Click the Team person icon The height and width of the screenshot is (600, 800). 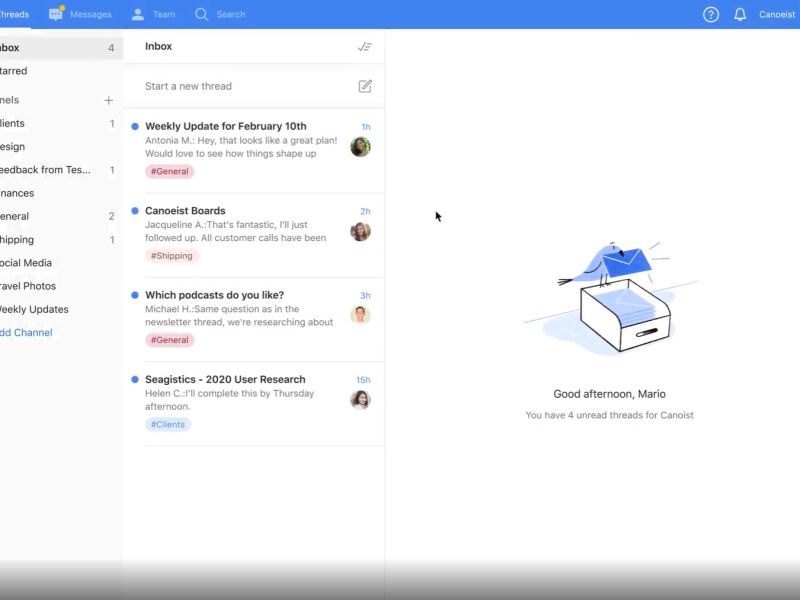(138, 14)
